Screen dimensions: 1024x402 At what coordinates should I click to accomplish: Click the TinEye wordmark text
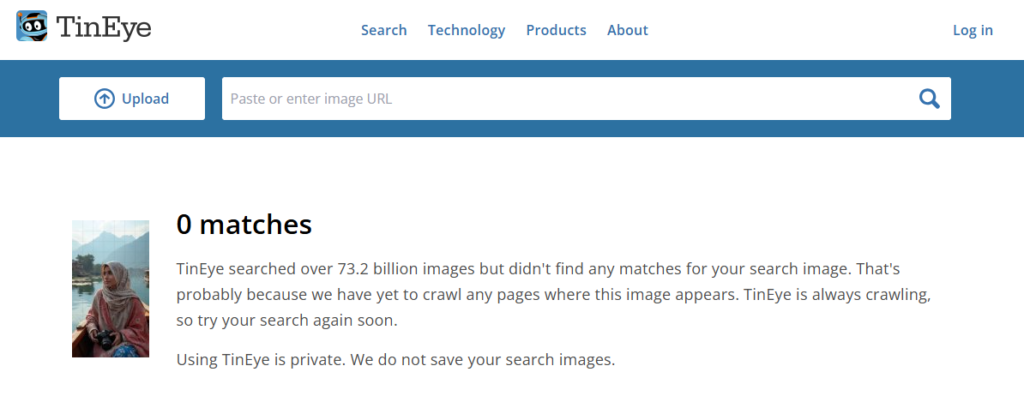pos(104,28)
